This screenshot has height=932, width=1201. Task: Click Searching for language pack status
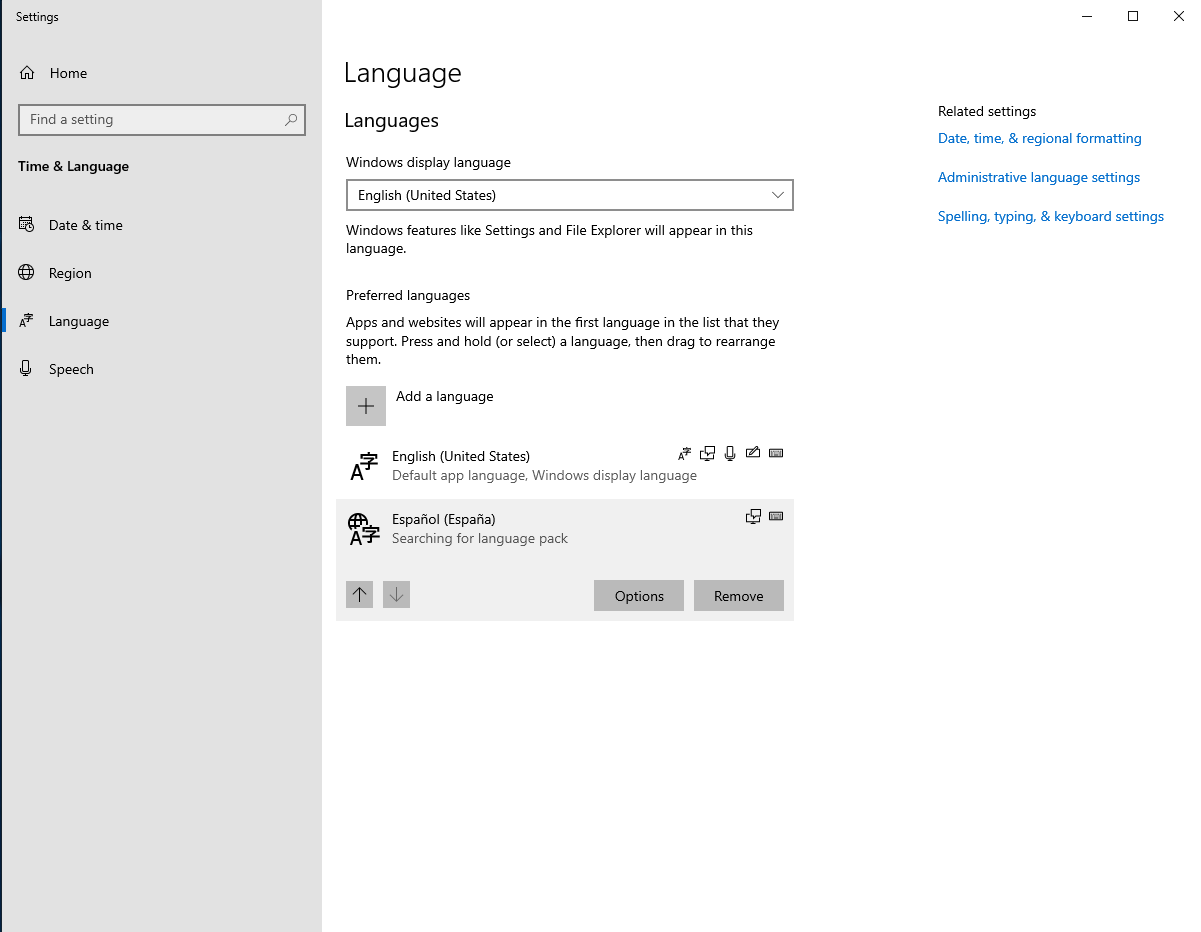[480, 538]
